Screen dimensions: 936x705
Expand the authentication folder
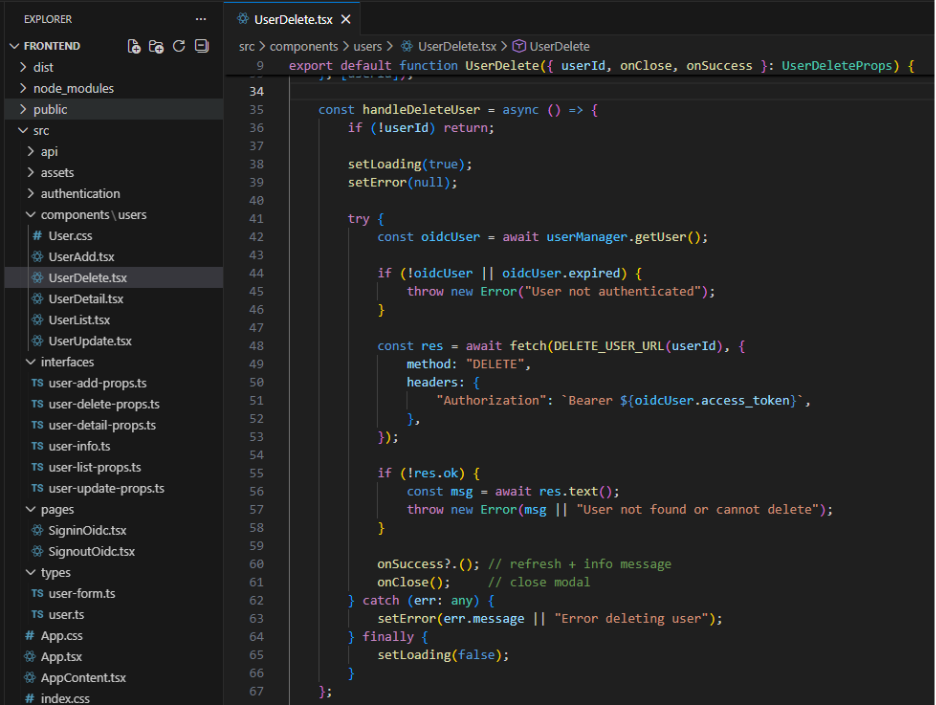click(80, 193)
